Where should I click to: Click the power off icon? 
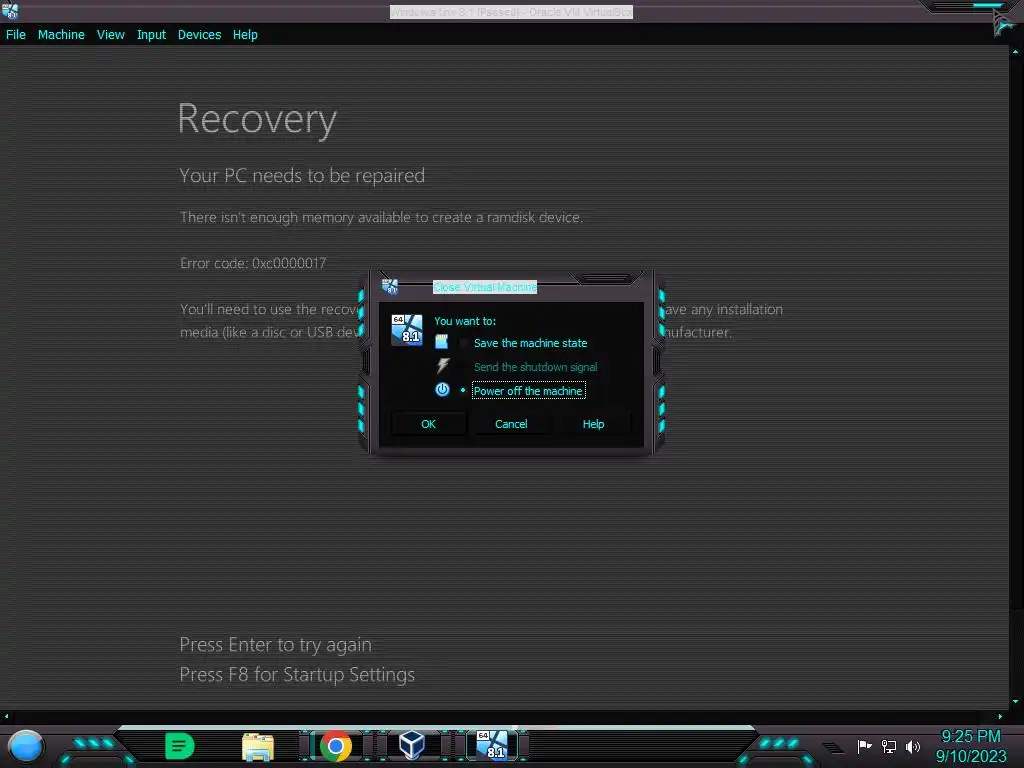[442, 390]
